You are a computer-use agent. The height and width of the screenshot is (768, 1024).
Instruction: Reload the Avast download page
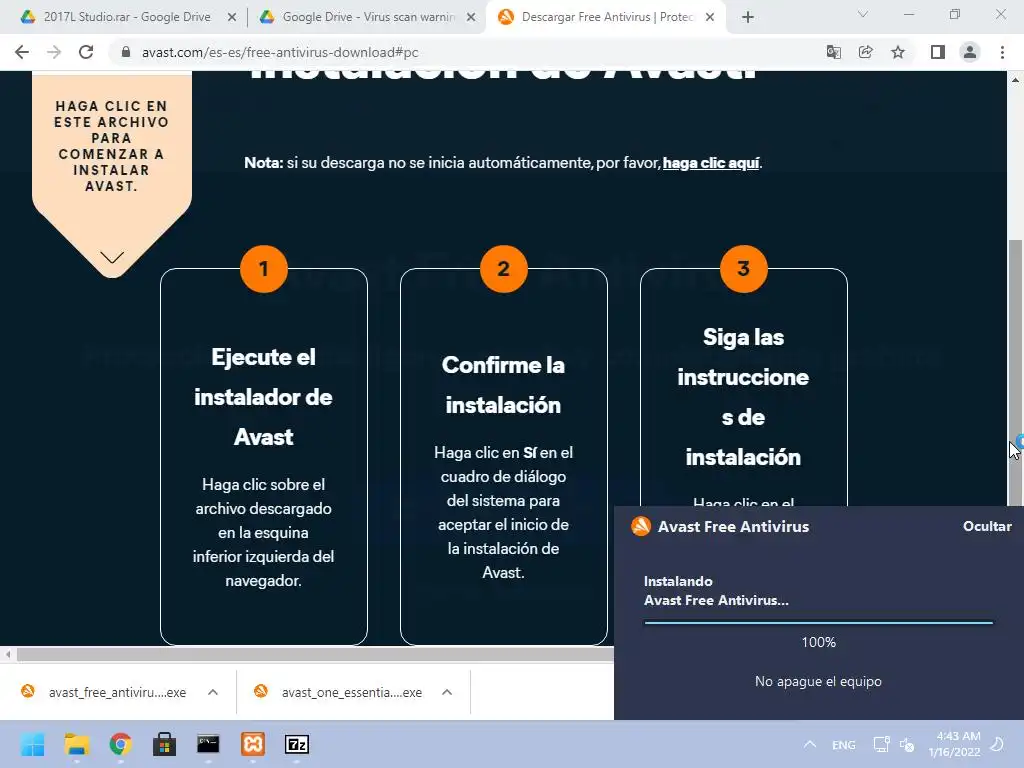pos(86,52)
